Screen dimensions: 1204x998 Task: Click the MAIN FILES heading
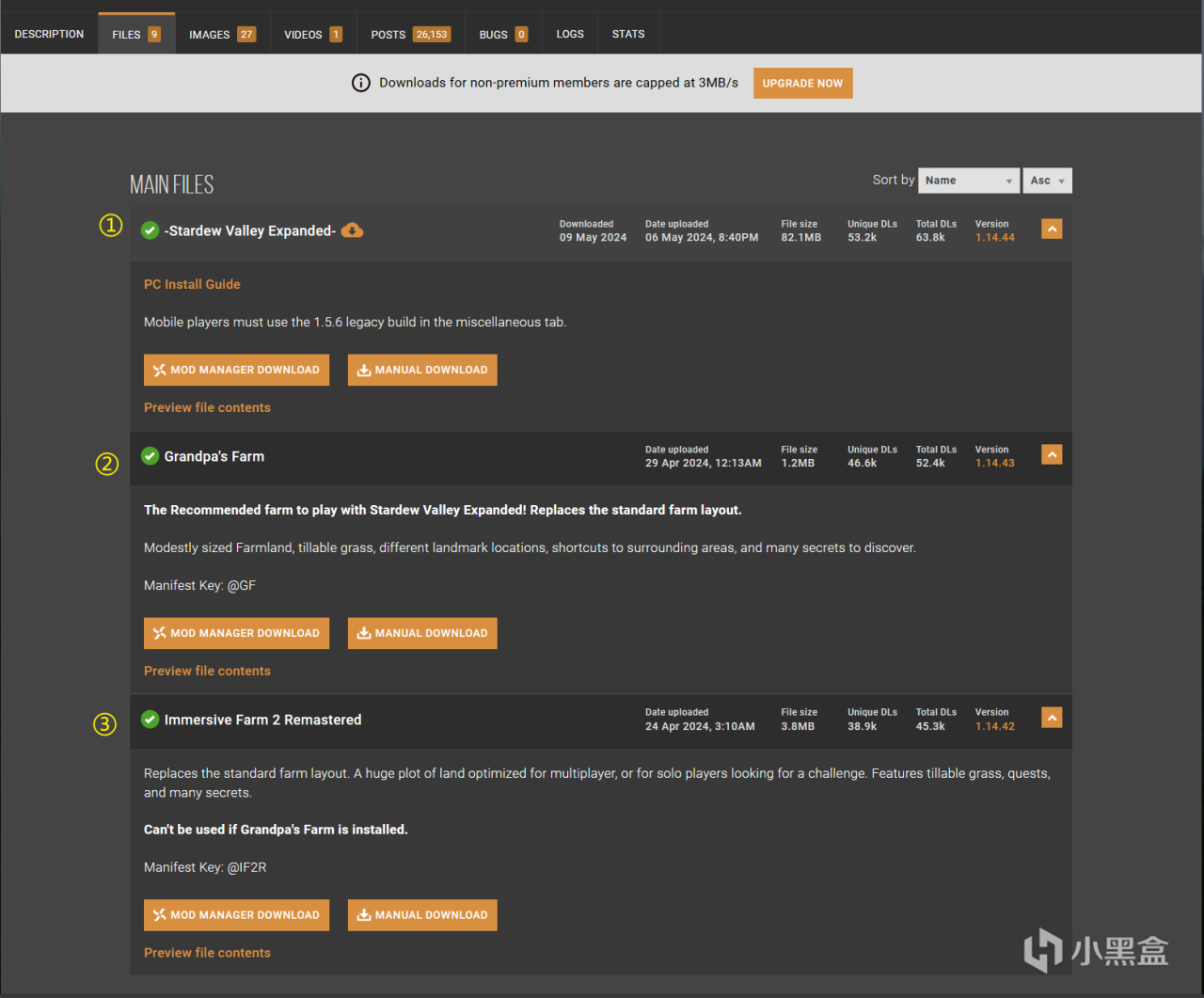172,184
